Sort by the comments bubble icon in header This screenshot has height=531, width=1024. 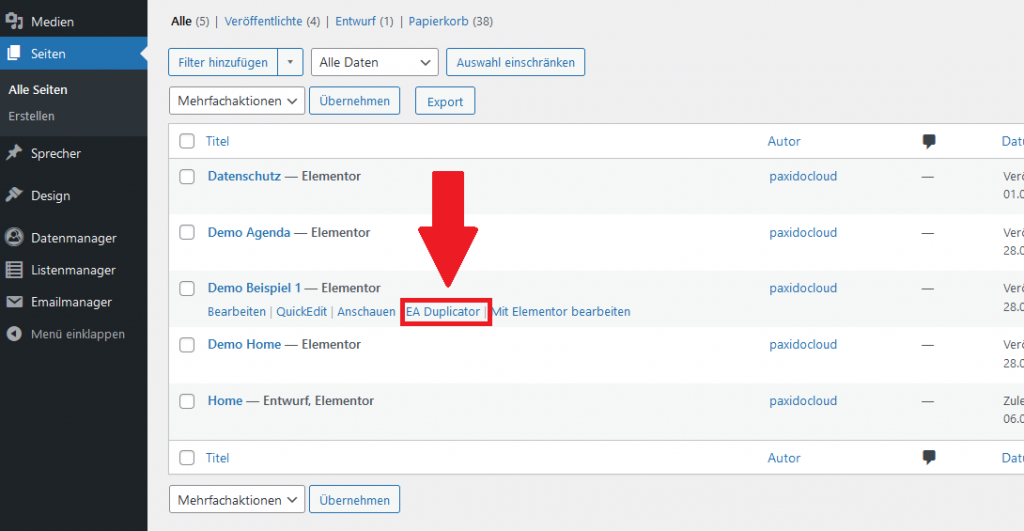(x=929, y=142)
